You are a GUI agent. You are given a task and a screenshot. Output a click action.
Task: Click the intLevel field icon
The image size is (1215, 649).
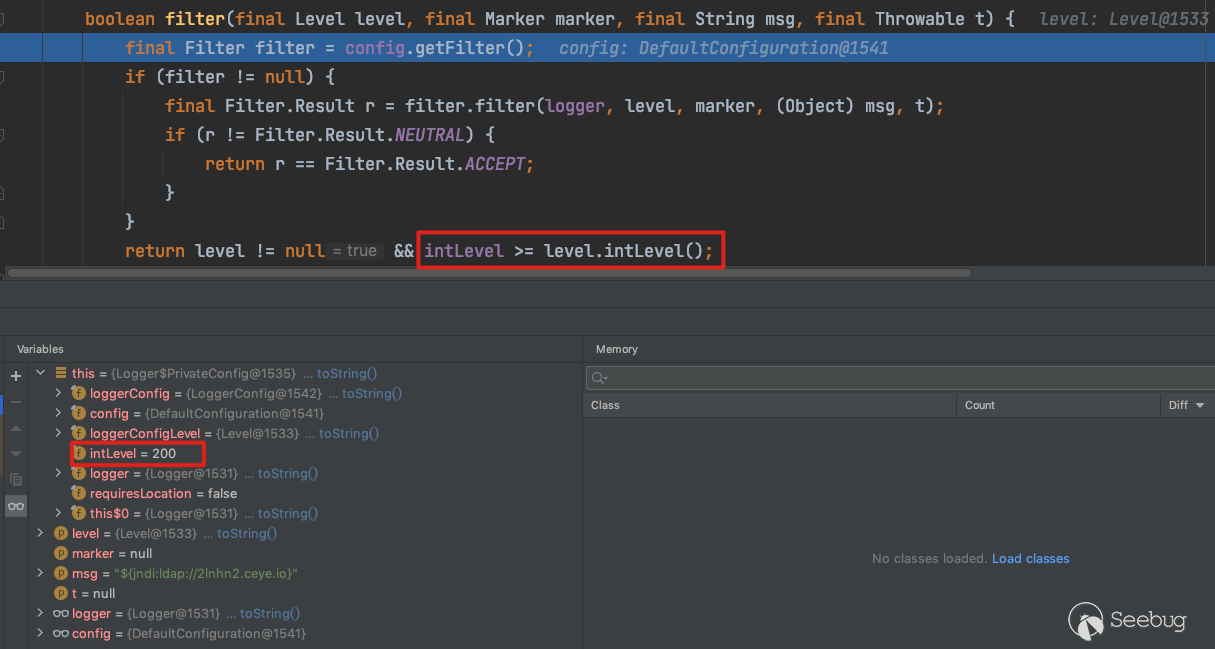(x=79, y=454)
